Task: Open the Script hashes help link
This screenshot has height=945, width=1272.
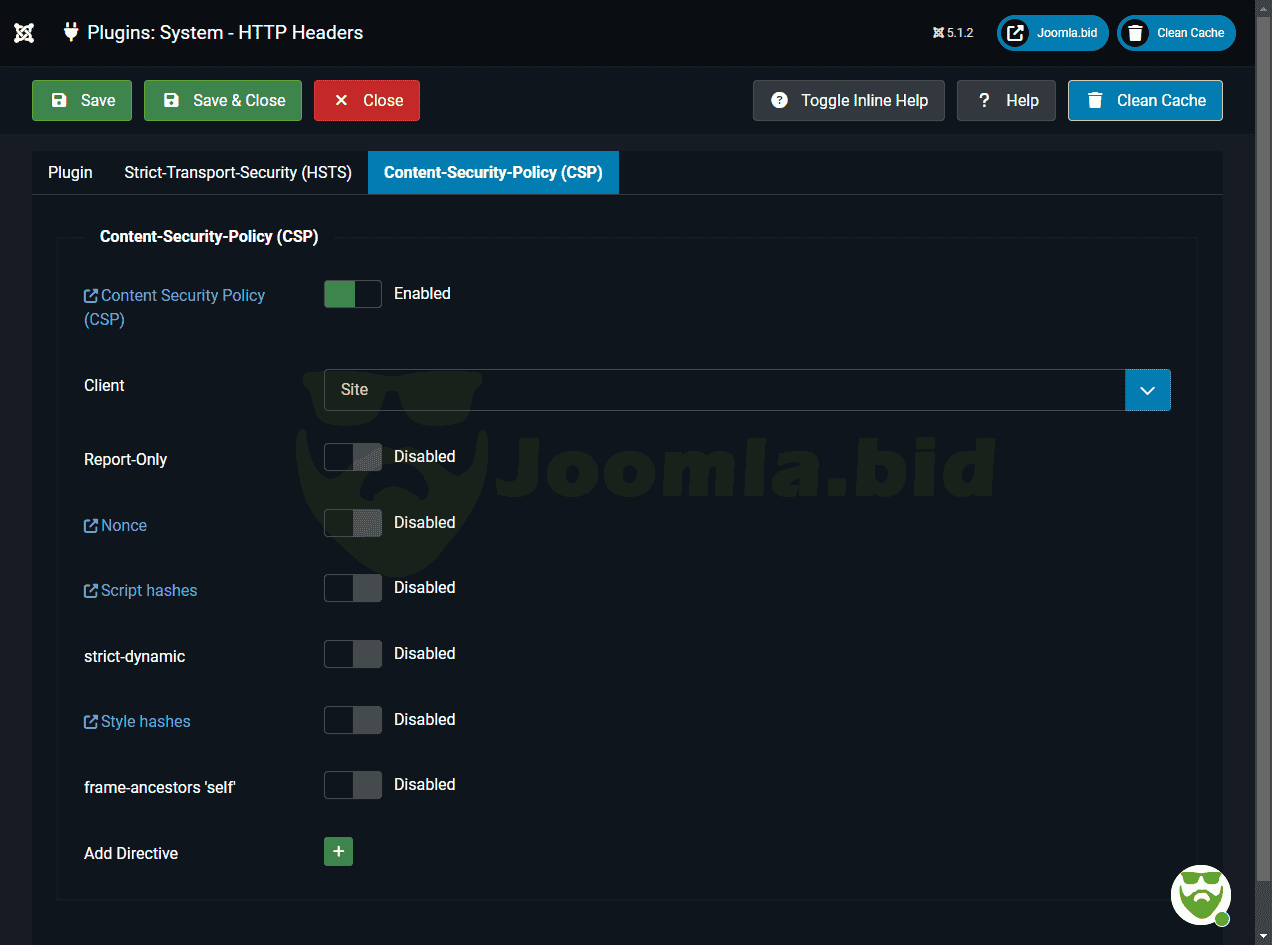Action: click(148, 591)
